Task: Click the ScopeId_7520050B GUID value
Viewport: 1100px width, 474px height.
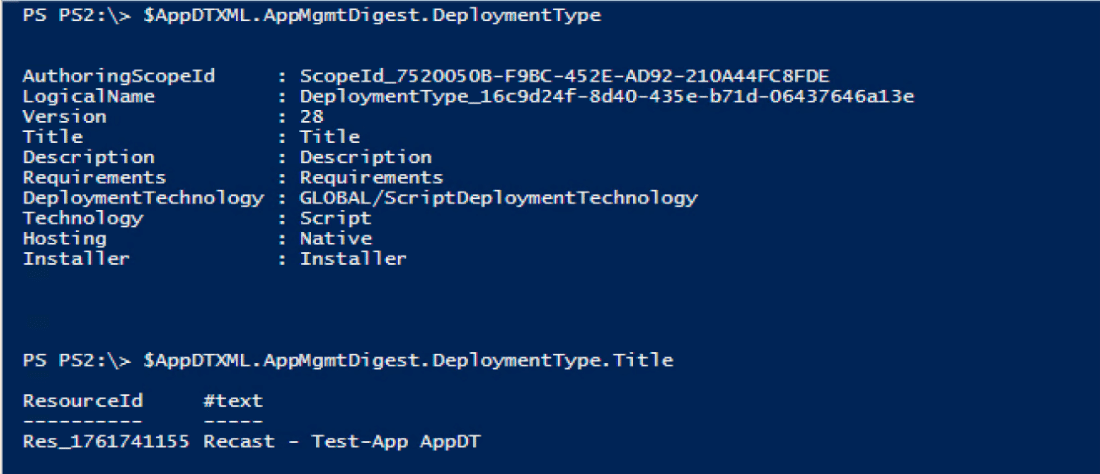Action: [565, 76]
